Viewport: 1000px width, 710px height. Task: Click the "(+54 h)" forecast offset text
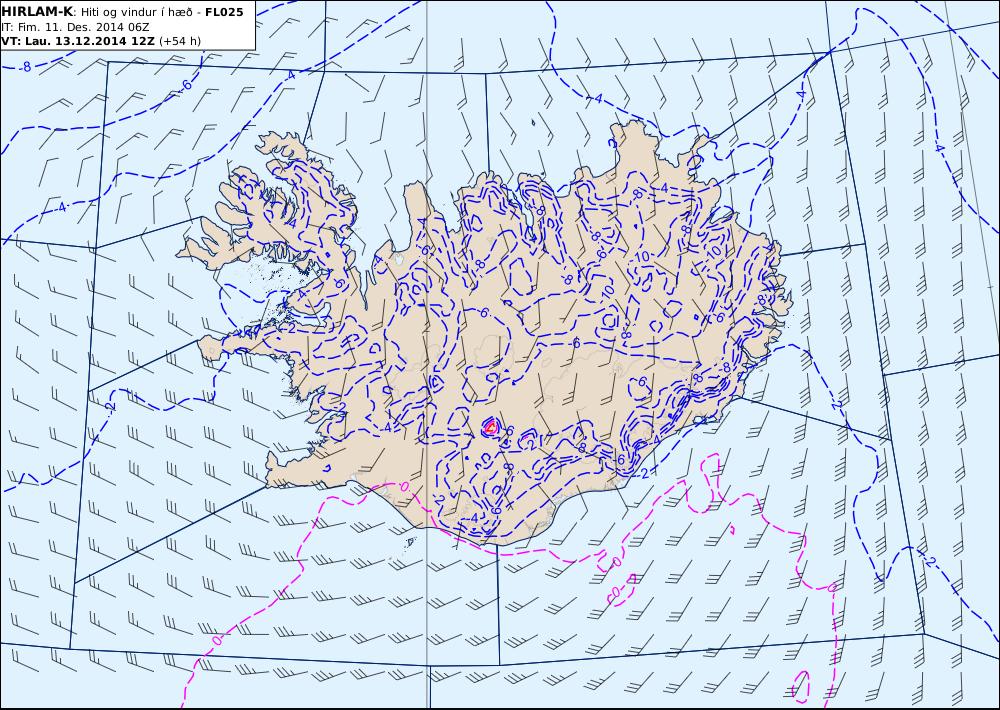click(180, 41)
